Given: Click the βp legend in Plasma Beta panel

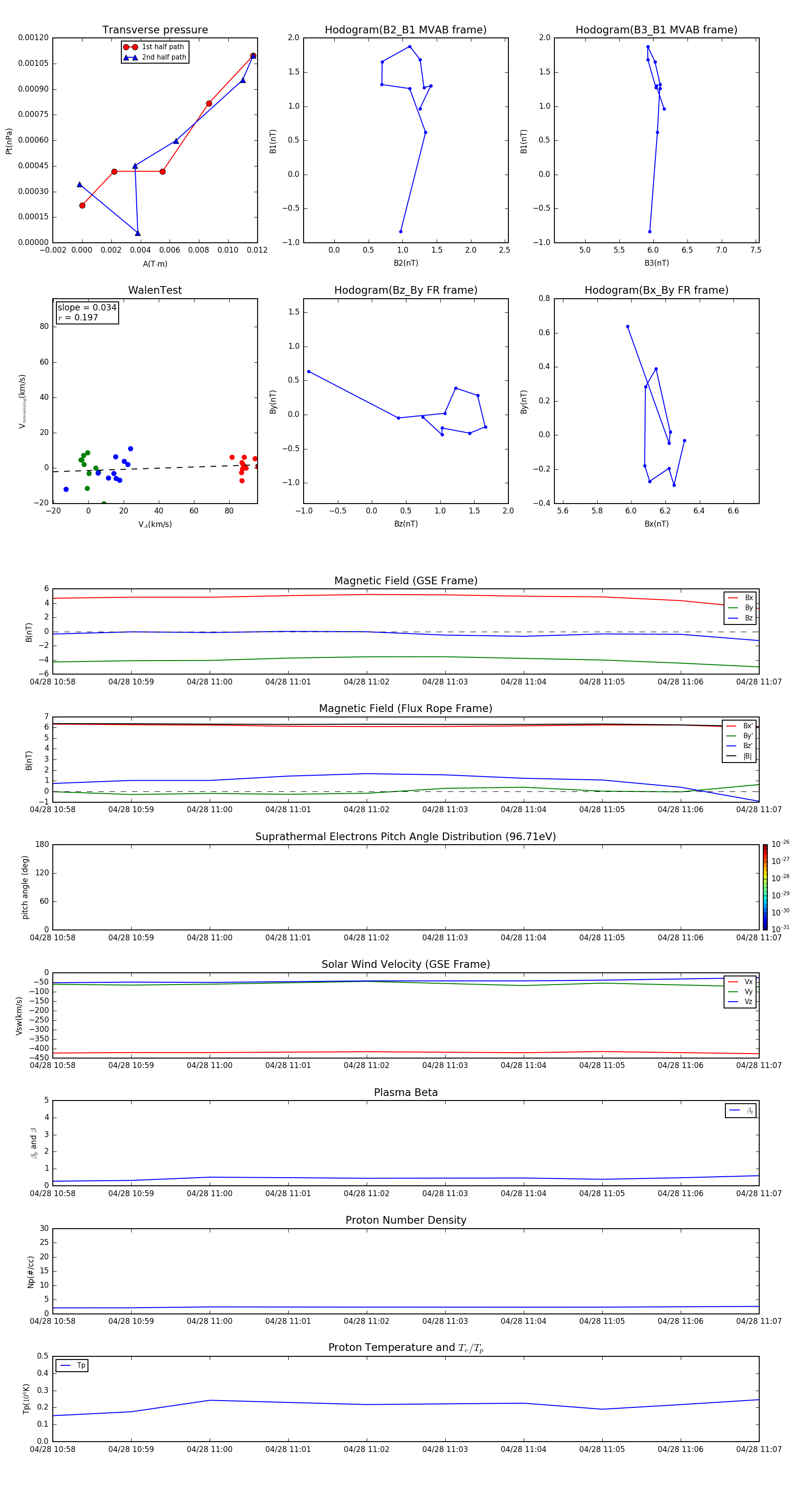Looking at the screenshot, I should pyautogui.click(x=741, y=1110).
